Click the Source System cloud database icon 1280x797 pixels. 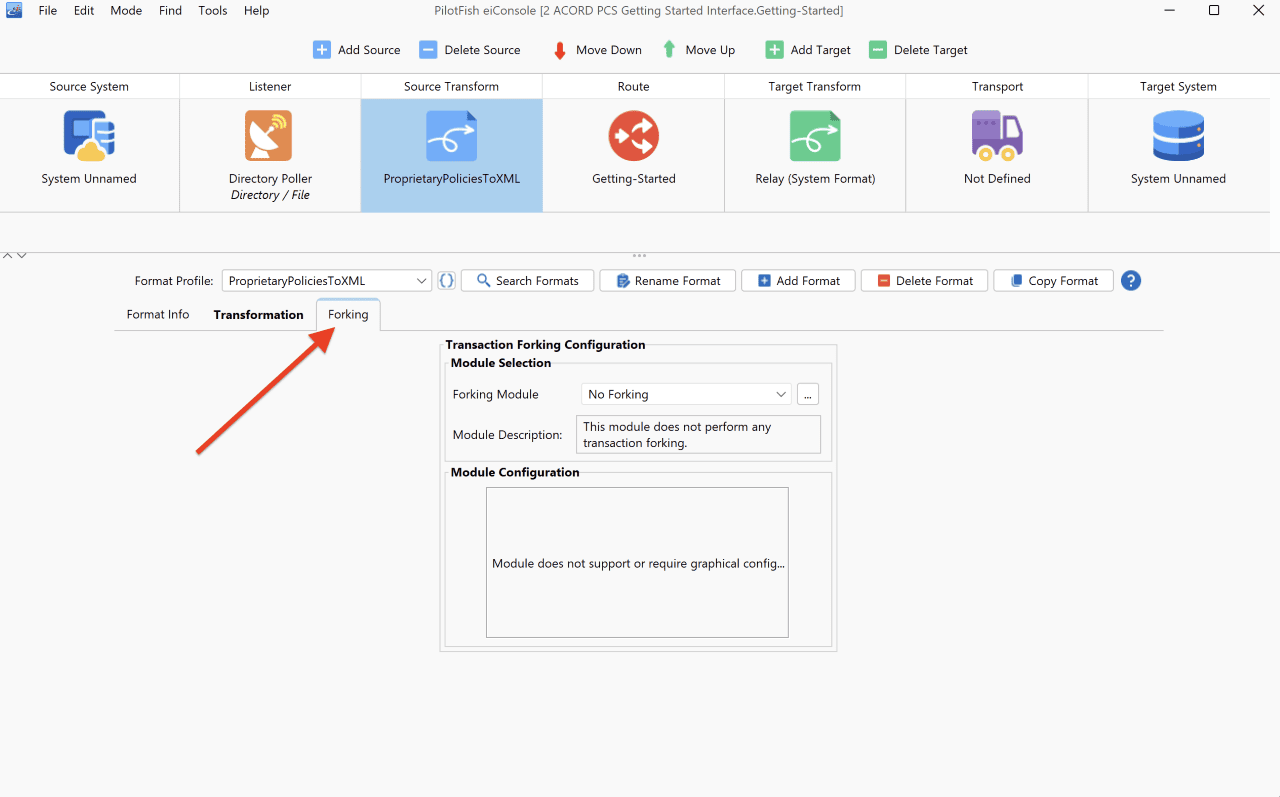(89, 136)
